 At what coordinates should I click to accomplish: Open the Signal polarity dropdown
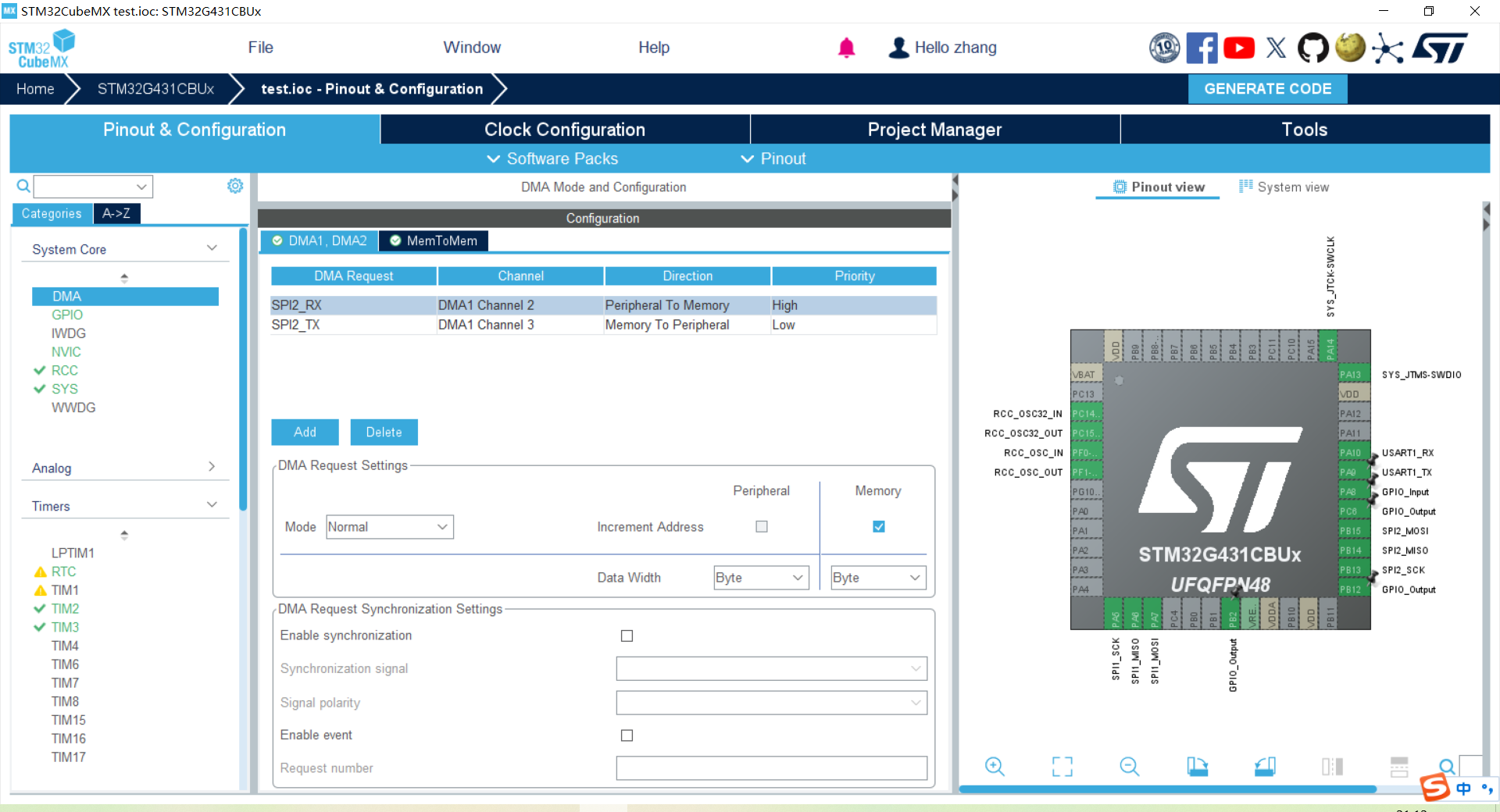point(771,703)
